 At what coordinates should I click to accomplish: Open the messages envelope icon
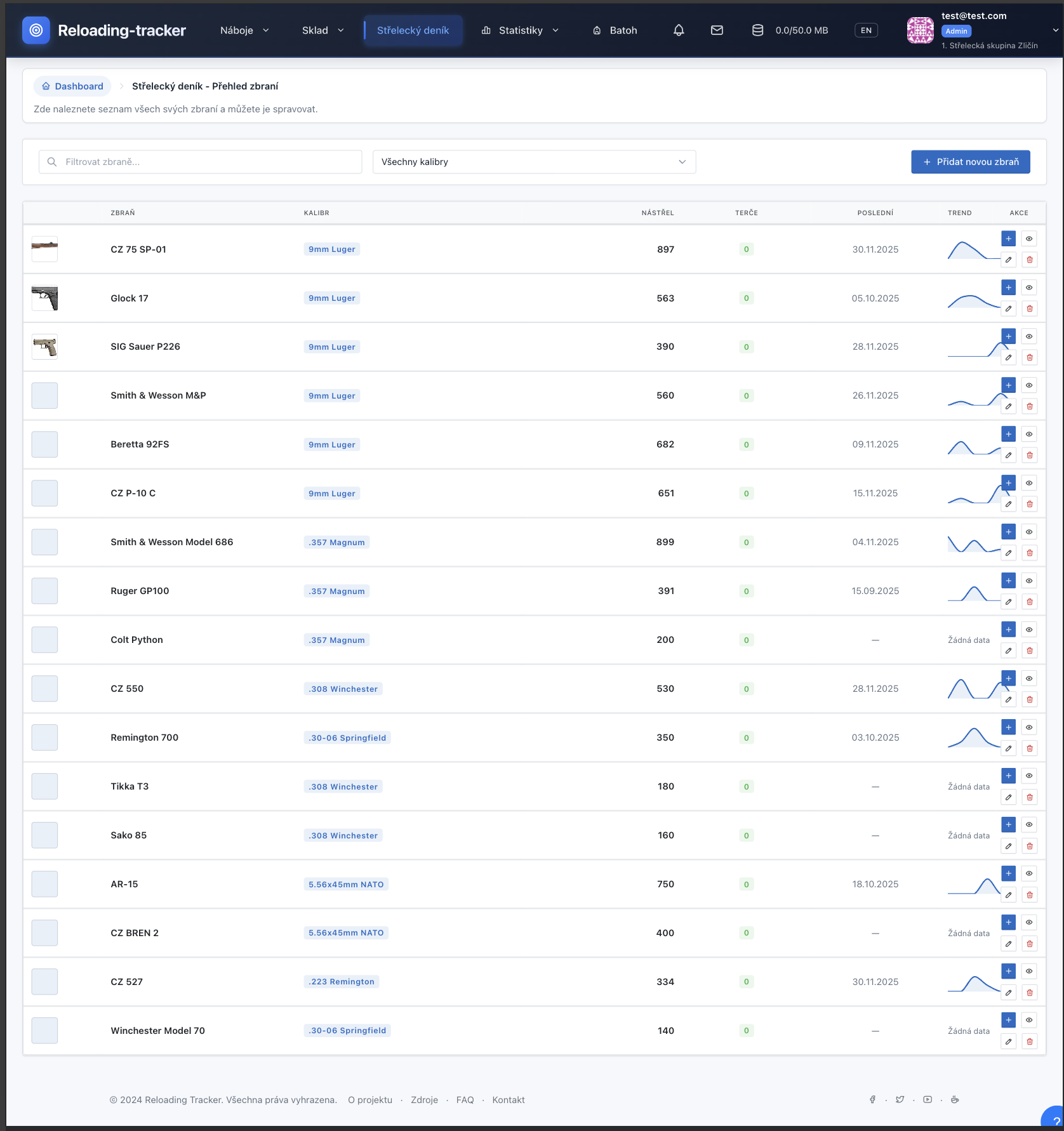click(x=717, y=30)
